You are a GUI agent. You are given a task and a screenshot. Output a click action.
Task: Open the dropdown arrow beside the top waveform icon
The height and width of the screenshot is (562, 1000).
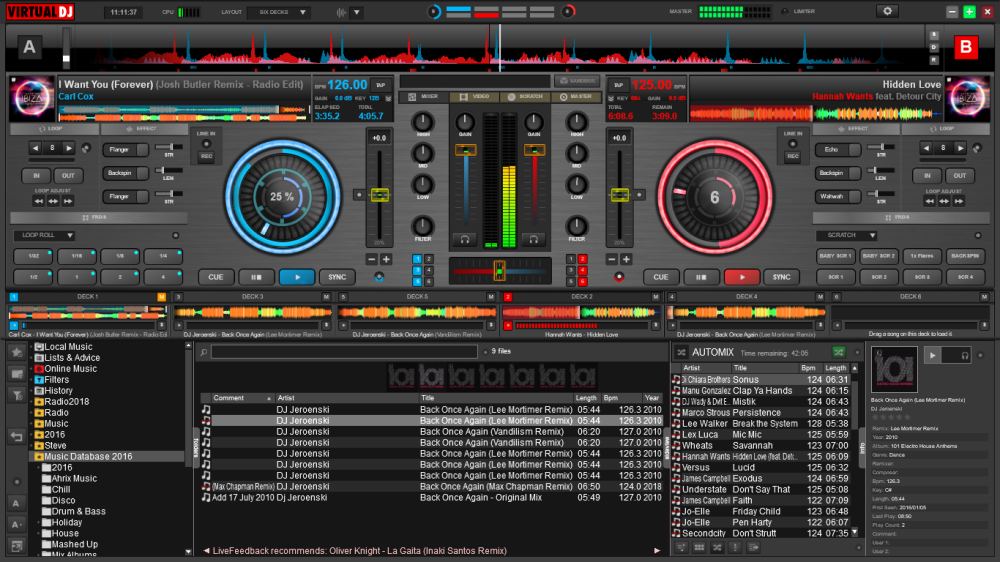[357, 12]
